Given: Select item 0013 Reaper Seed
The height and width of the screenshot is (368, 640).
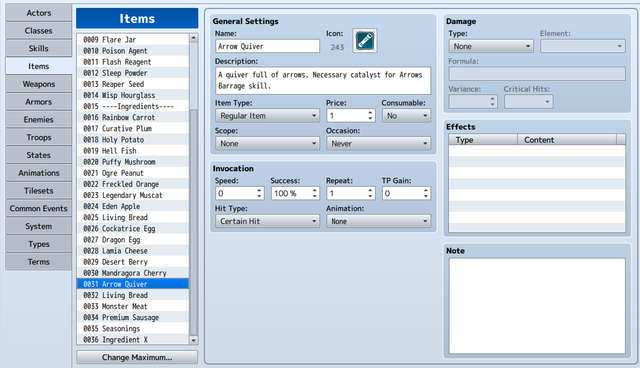Looking at the screenshot, I should 133,84.
